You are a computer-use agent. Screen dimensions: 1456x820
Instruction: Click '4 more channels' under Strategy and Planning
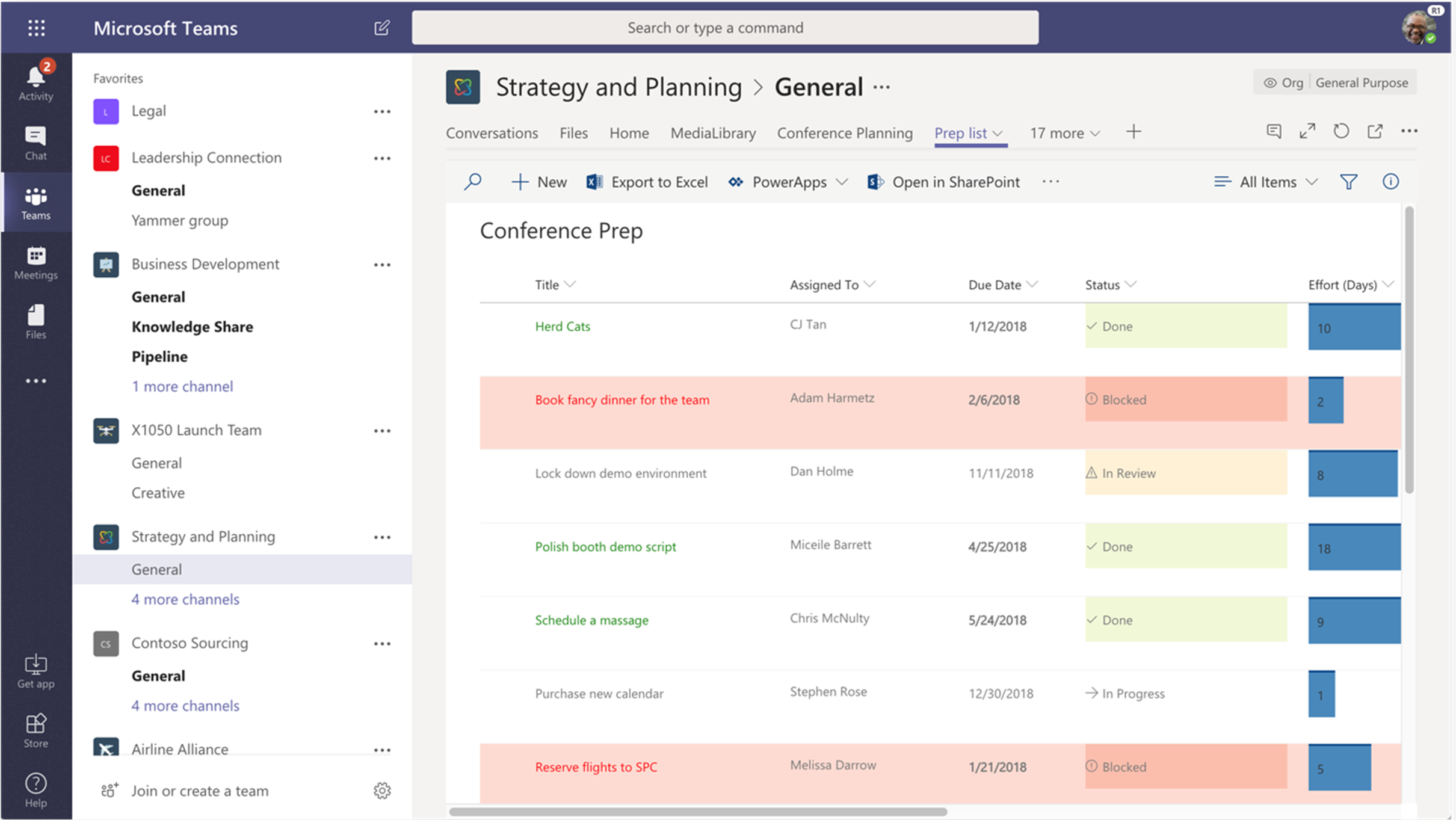185,599
